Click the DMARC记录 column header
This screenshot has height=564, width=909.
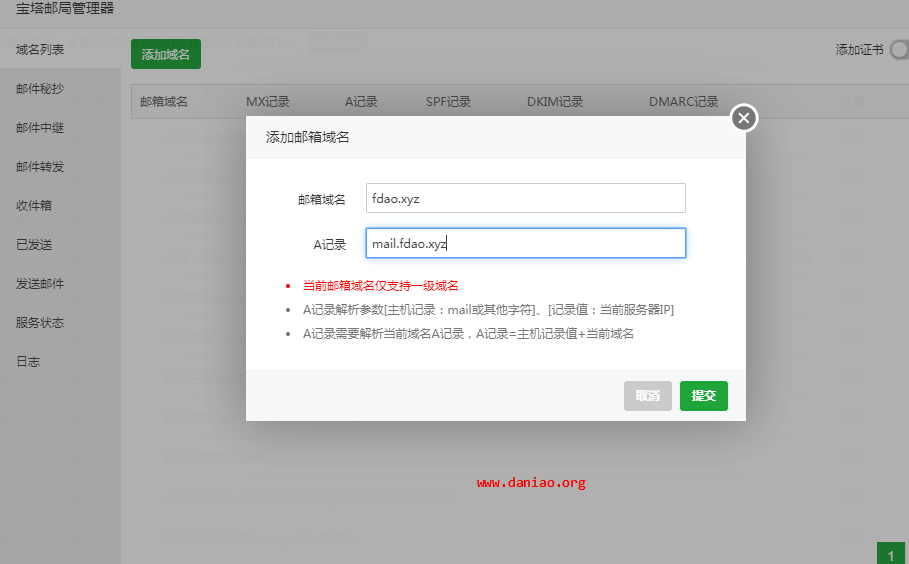tap(683, 101)
